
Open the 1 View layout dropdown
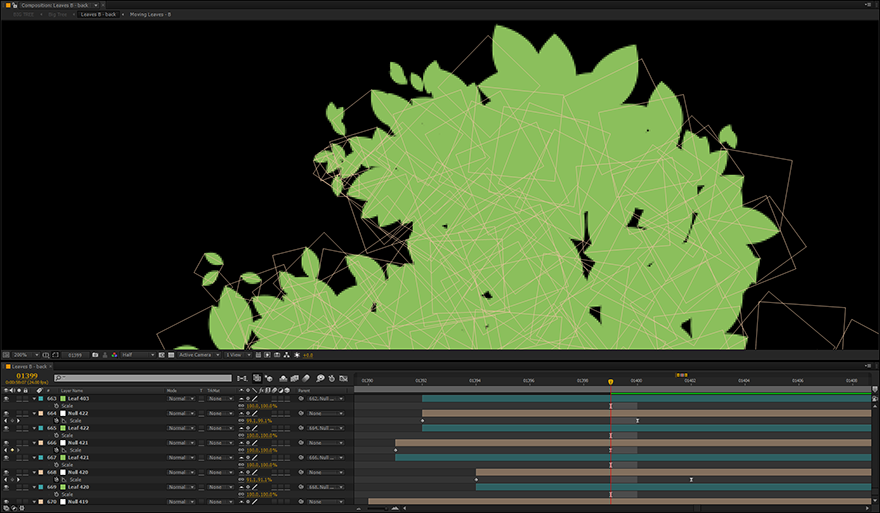pos(237,355)
